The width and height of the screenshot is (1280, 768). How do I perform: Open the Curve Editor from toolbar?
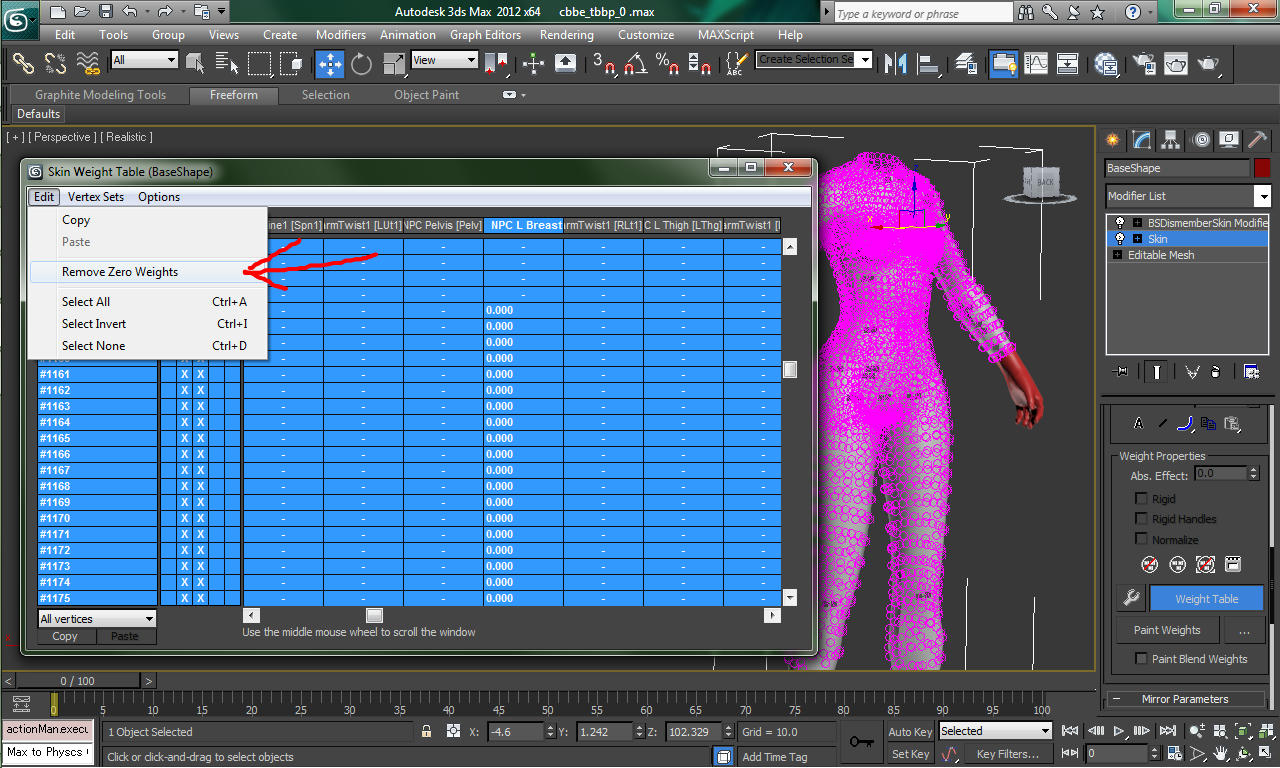pos(1035,63)
